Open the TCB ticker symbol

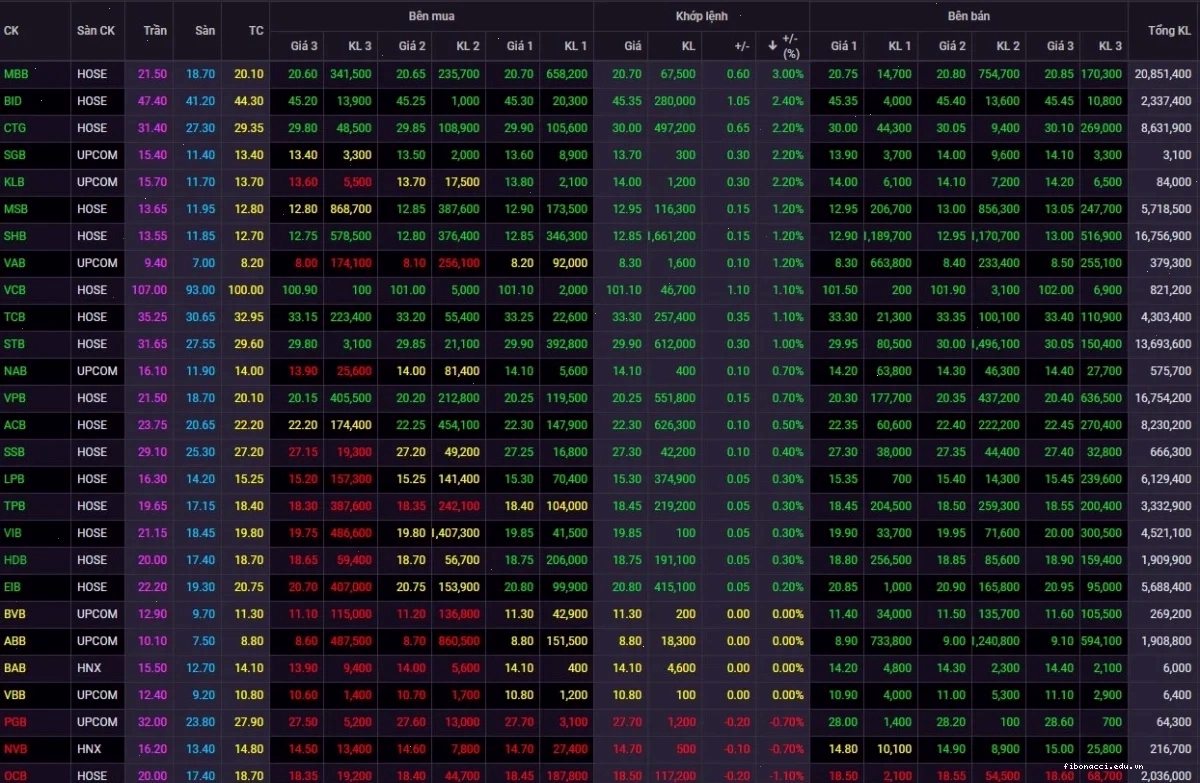tap(15, 317)
